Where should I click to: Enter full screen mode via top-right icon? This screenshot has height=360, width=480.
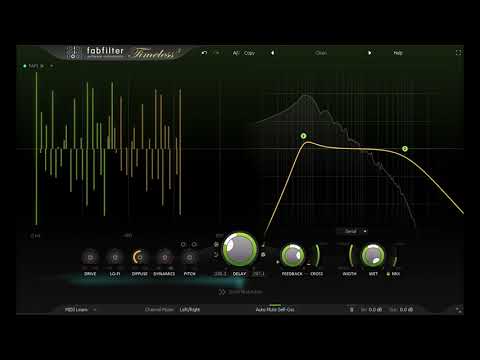coord(459,53)
